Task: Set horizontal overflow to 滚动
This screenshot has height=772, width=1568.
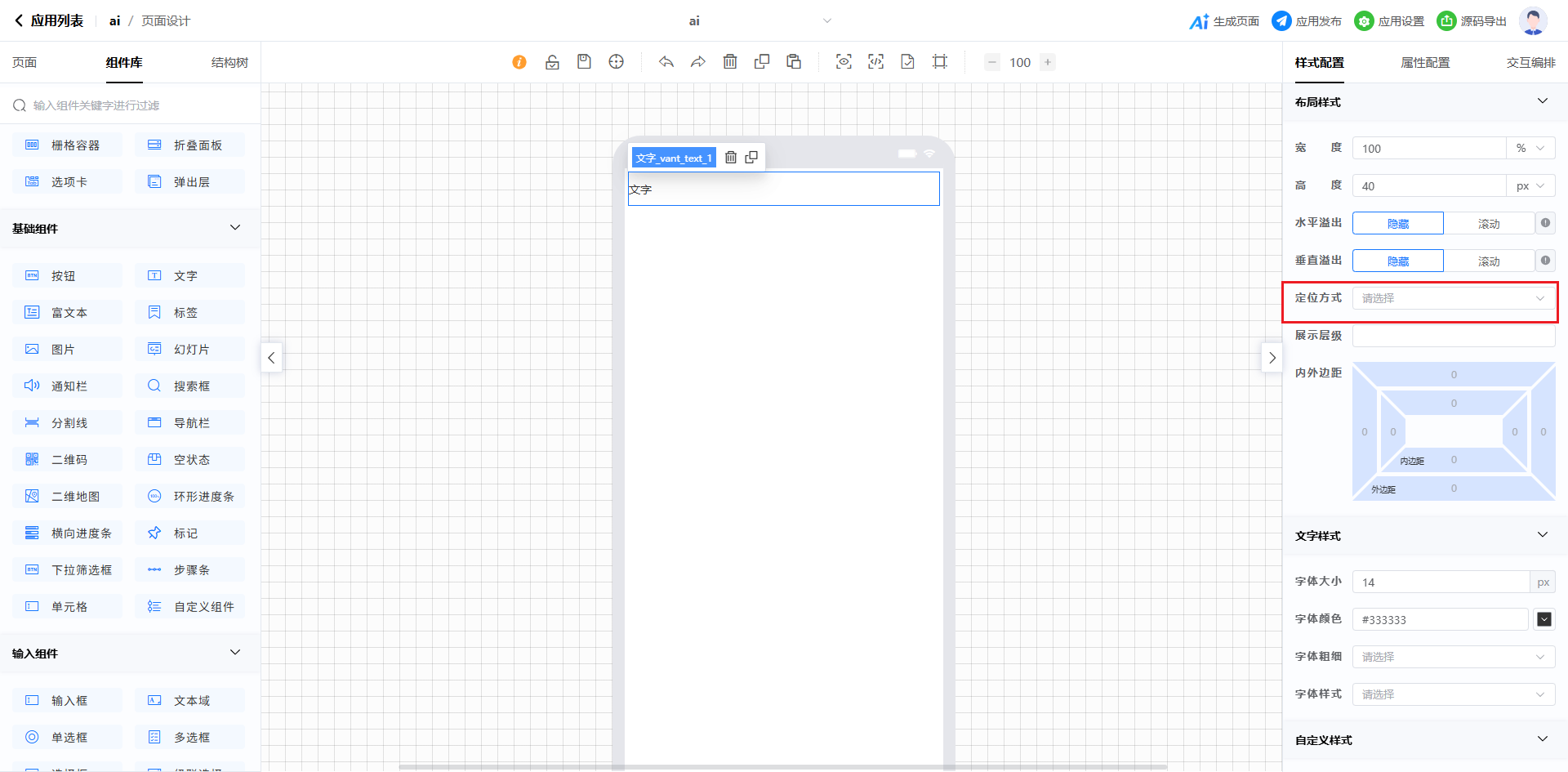Action: coord(1488,224)
